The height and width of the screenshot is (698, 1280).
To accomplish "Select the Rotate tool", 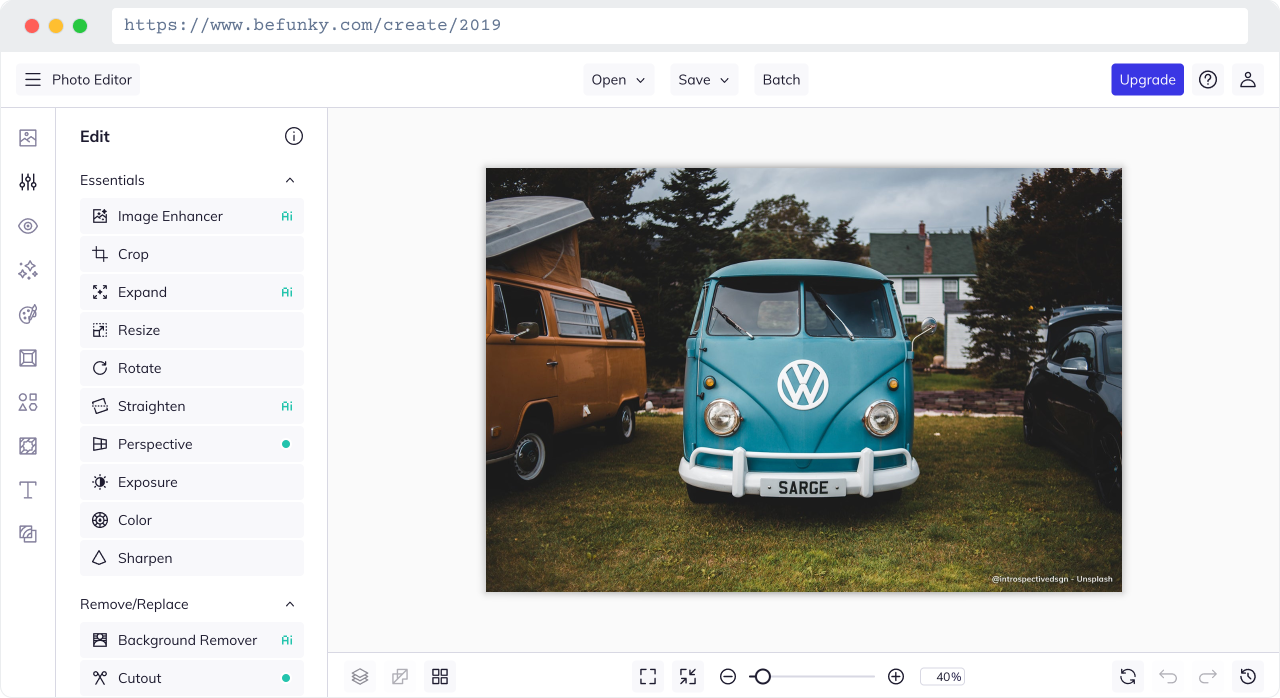I will [x=192, y=368].
